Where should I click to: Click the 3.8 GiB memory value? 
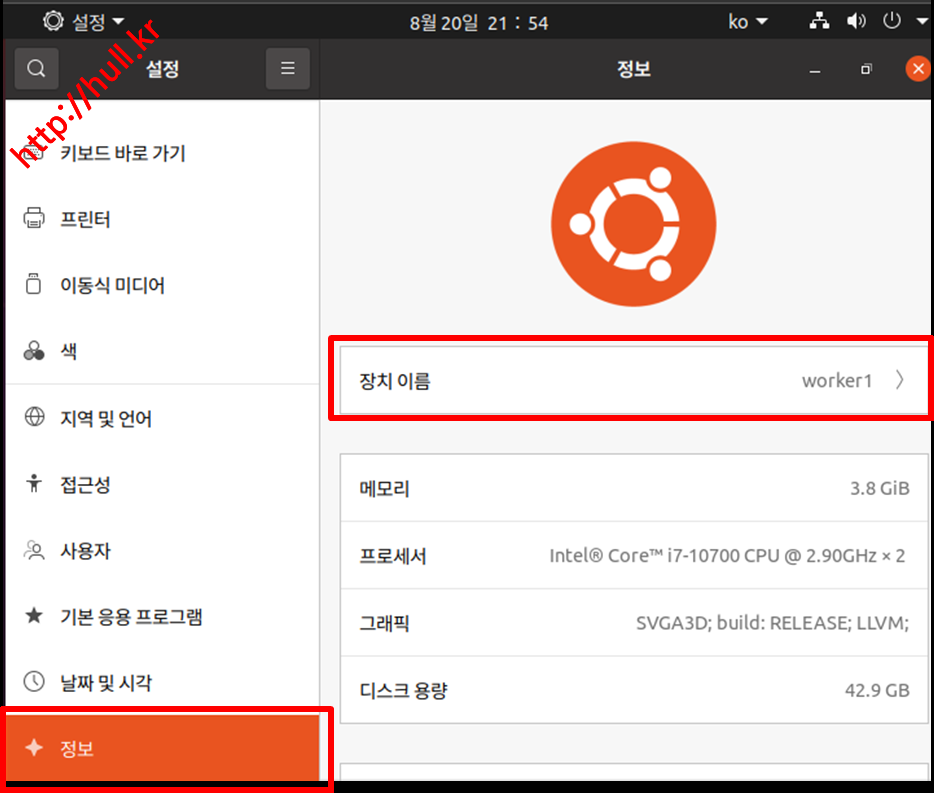(879, 489)
